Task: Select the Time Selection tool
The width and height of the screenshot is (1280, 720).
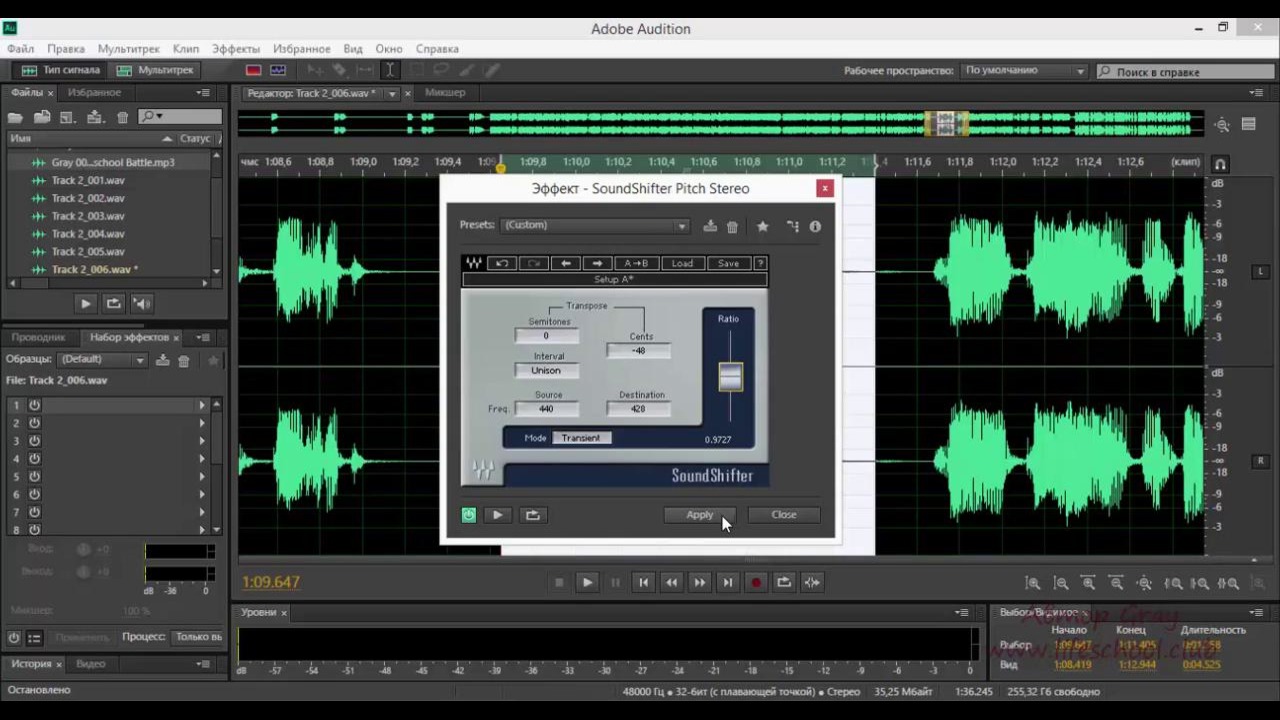Action: coord(389,70)
